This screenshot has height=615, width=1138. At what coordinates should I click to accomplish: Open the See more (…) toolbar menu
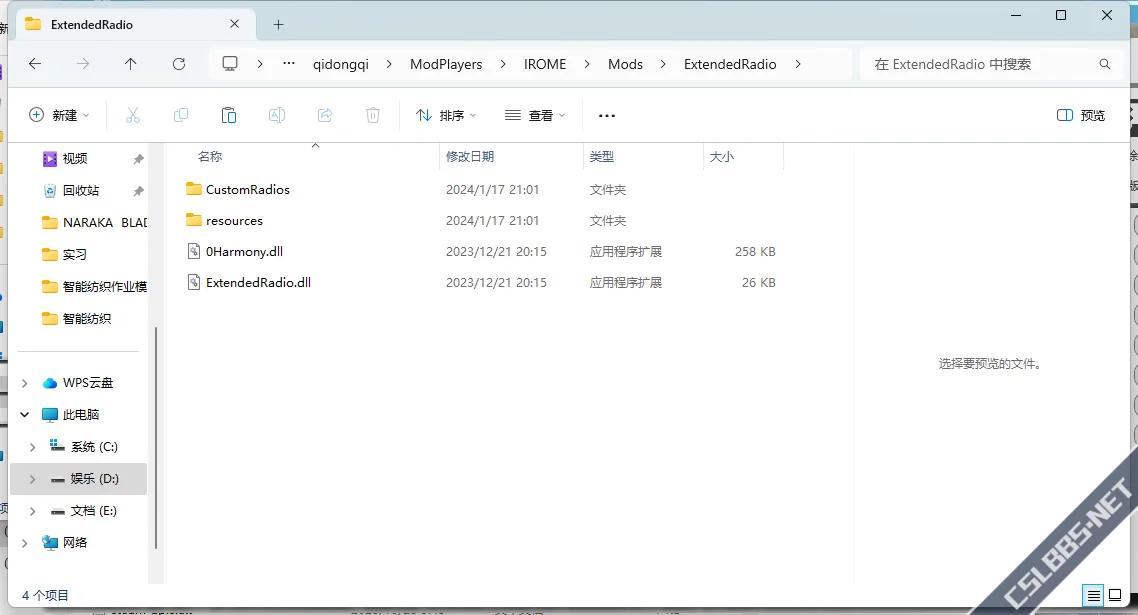[x=607, y=115]
